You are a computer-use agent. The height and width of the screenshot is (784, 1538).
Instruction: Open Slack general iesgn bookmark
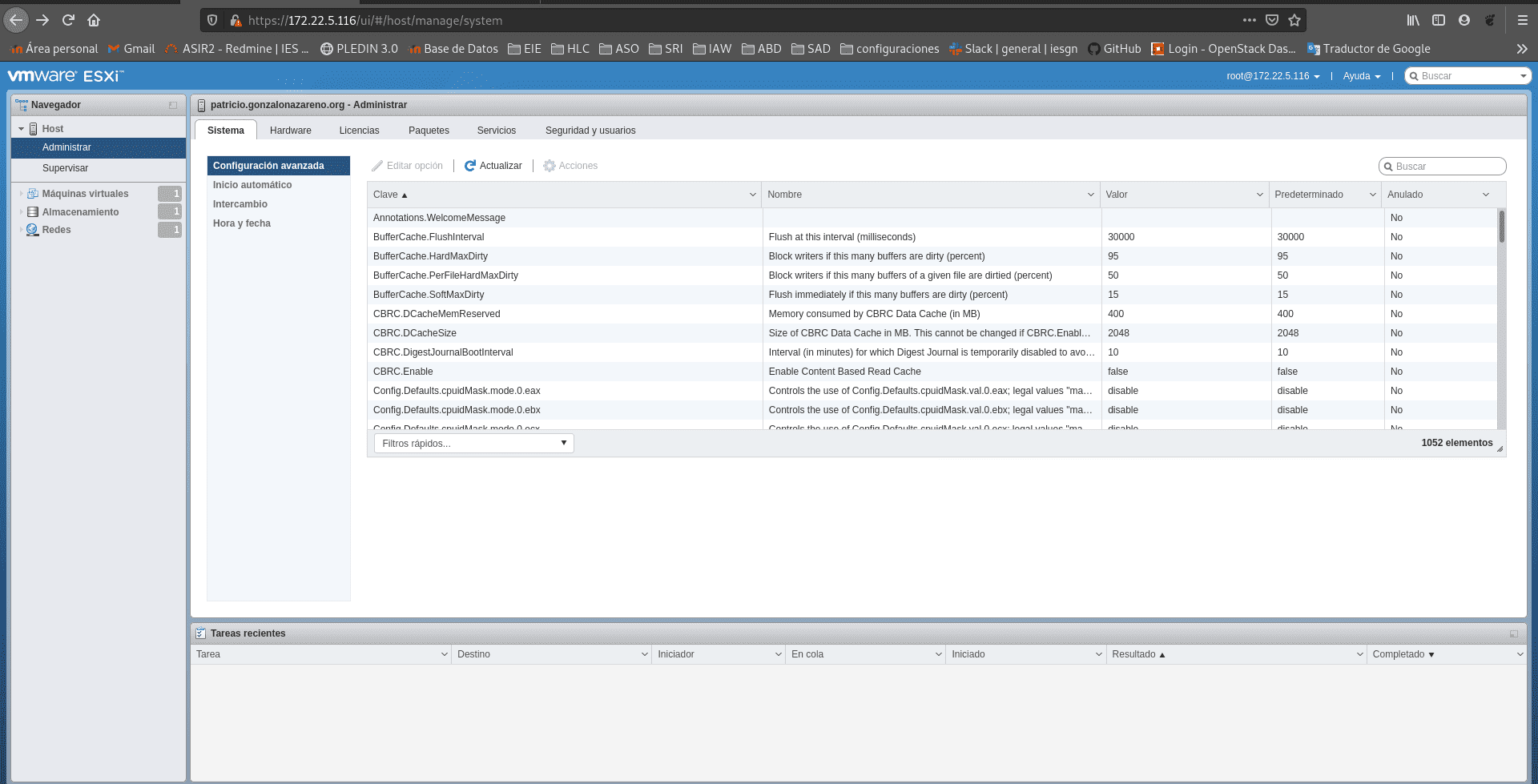(1013, 49)
